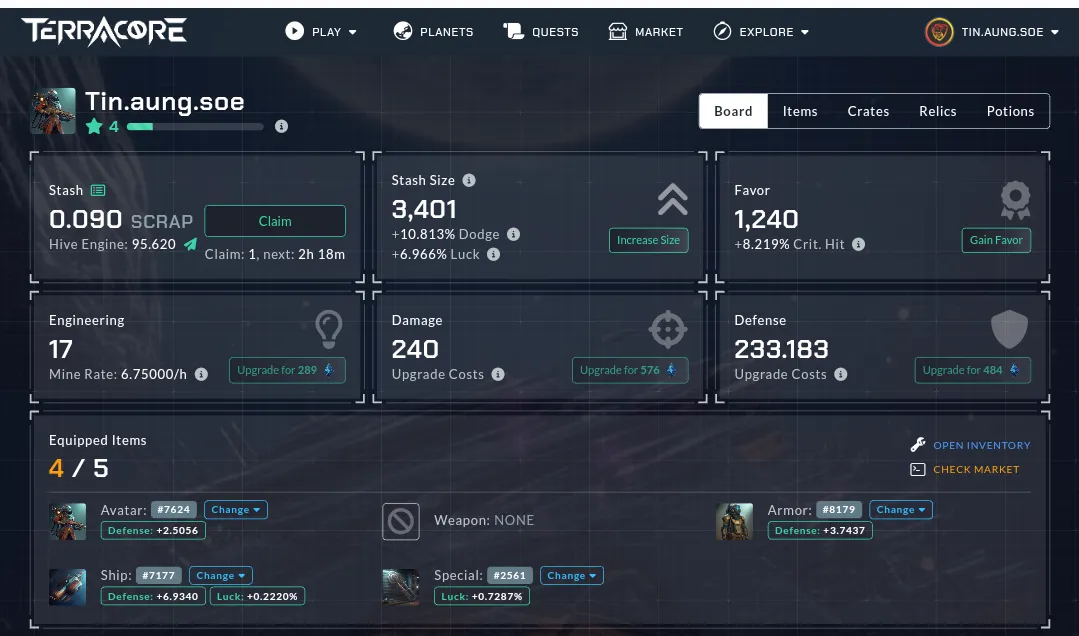Image resolution: width=1079 pixels, height=636 pixels.
Task: Click the Armor item thumbnail
Action: 734,521
